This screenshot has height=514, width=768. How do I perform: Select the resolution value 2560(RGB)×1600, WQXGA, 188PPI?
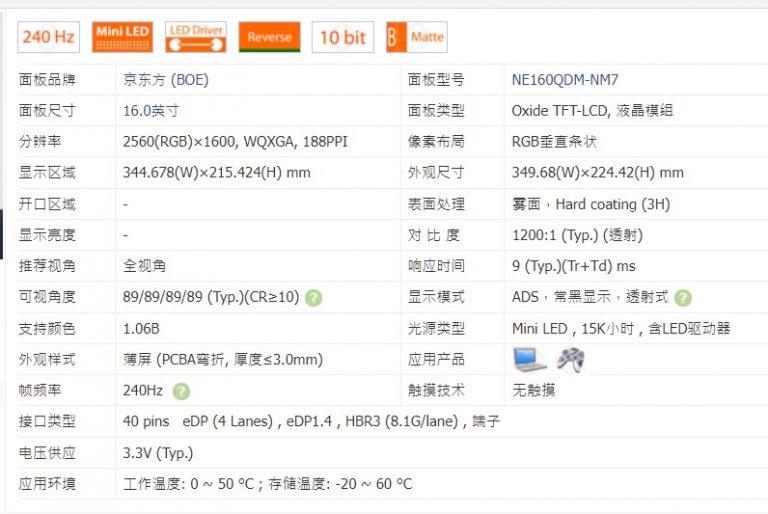click(235, 142)
